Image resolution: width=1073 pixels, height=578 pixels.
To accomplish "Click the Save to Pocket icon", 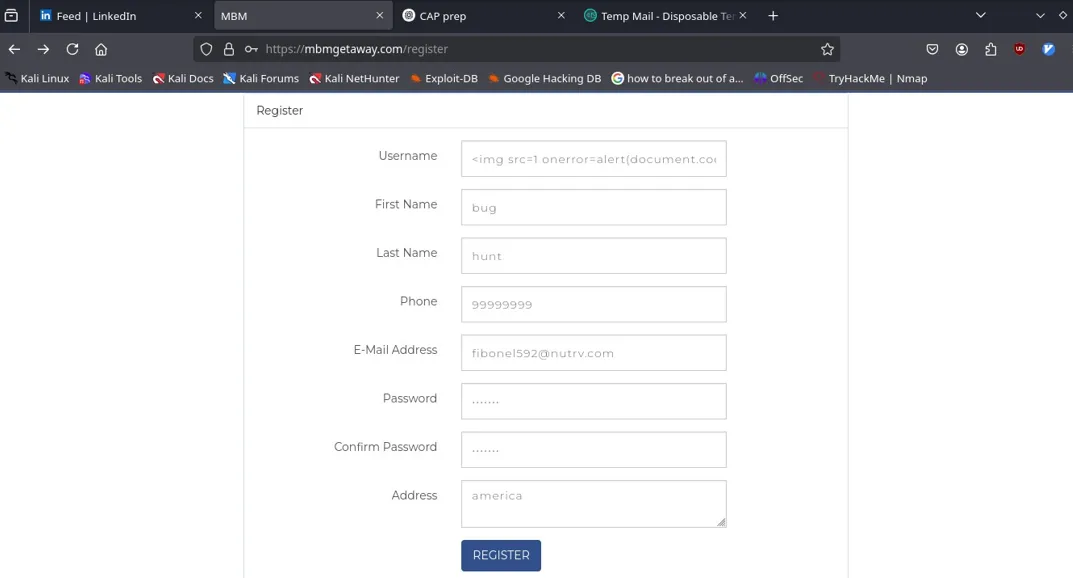I will pyautogui.click(x=932, y=49).
